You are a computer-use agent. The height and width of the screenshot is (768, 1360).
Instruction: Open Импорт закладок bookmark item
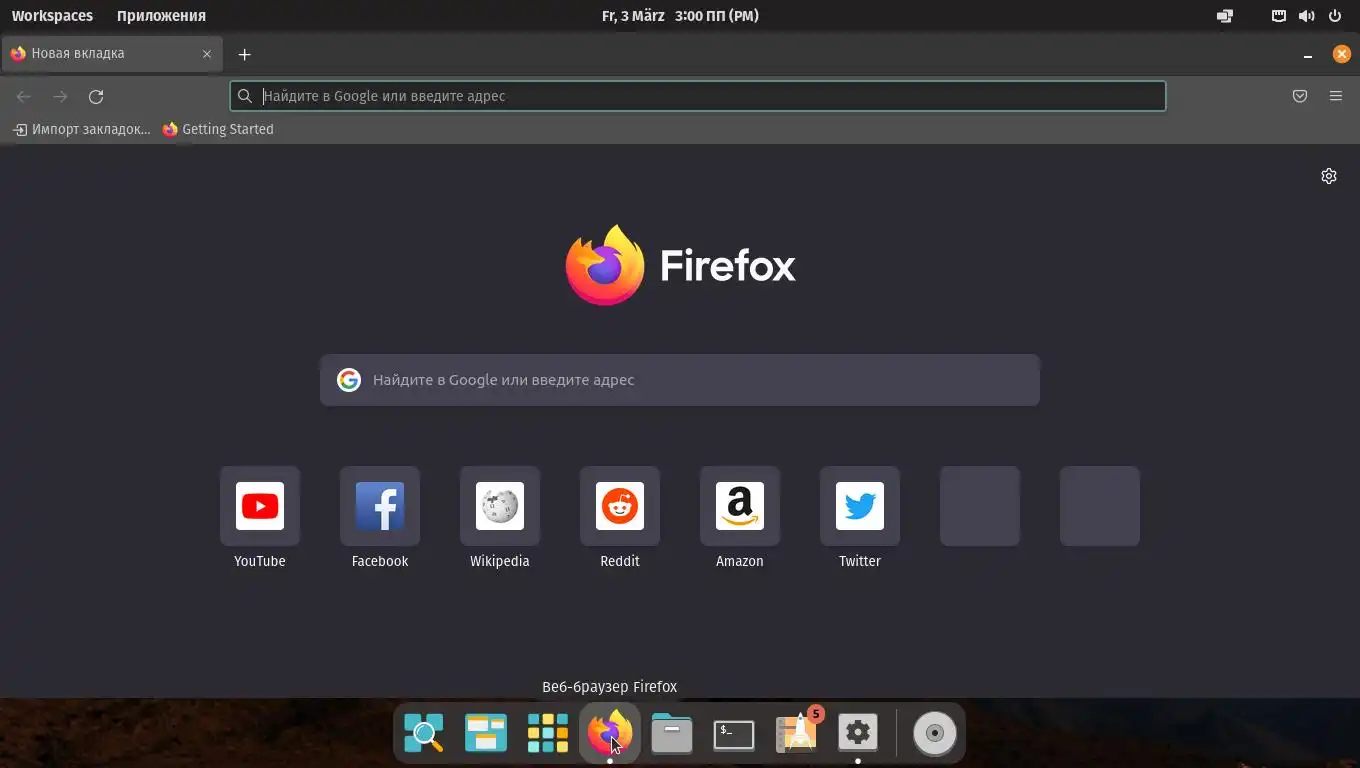81,129
